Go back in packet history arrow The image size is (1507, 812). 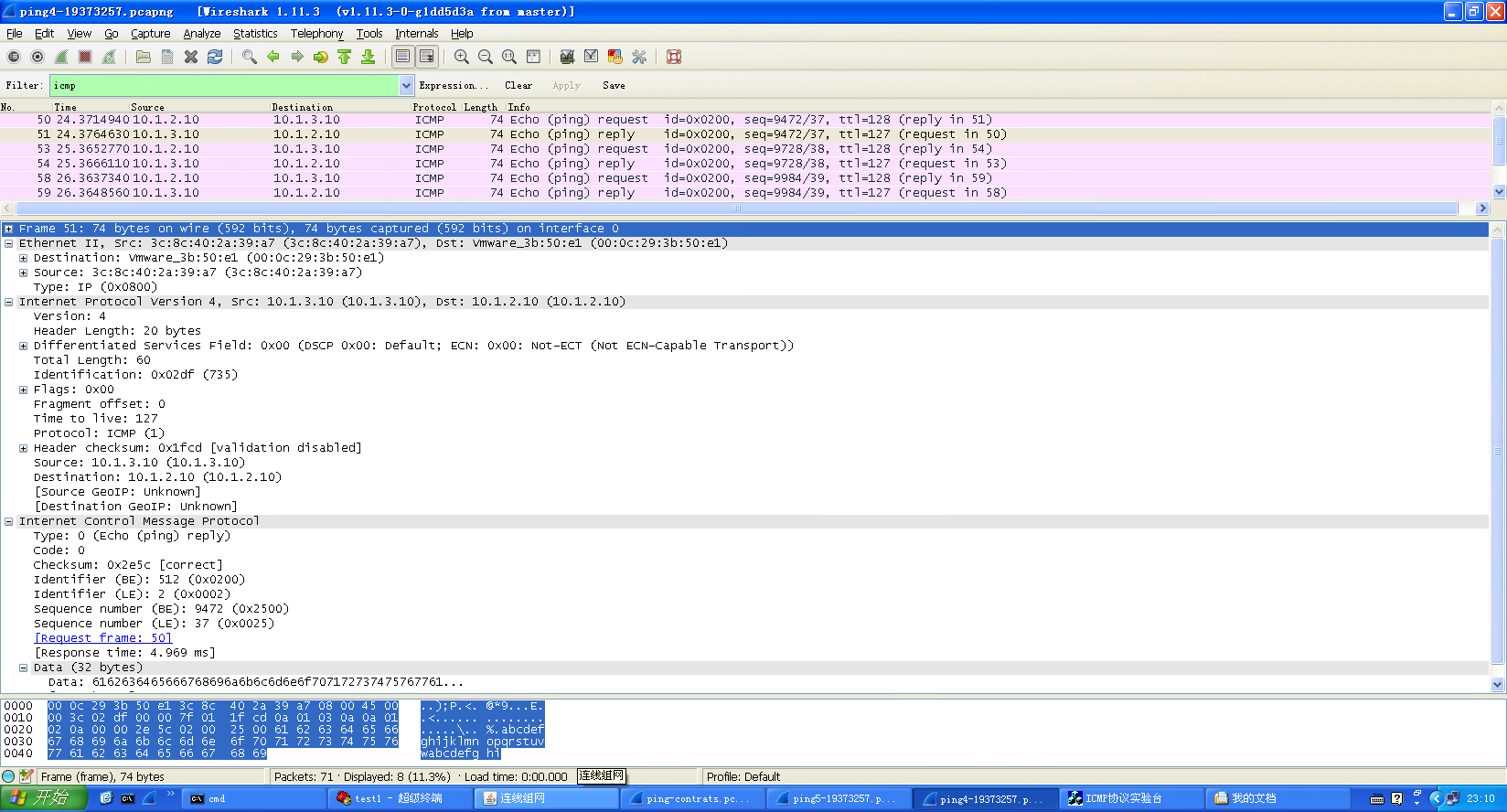[x=273, y=57]
